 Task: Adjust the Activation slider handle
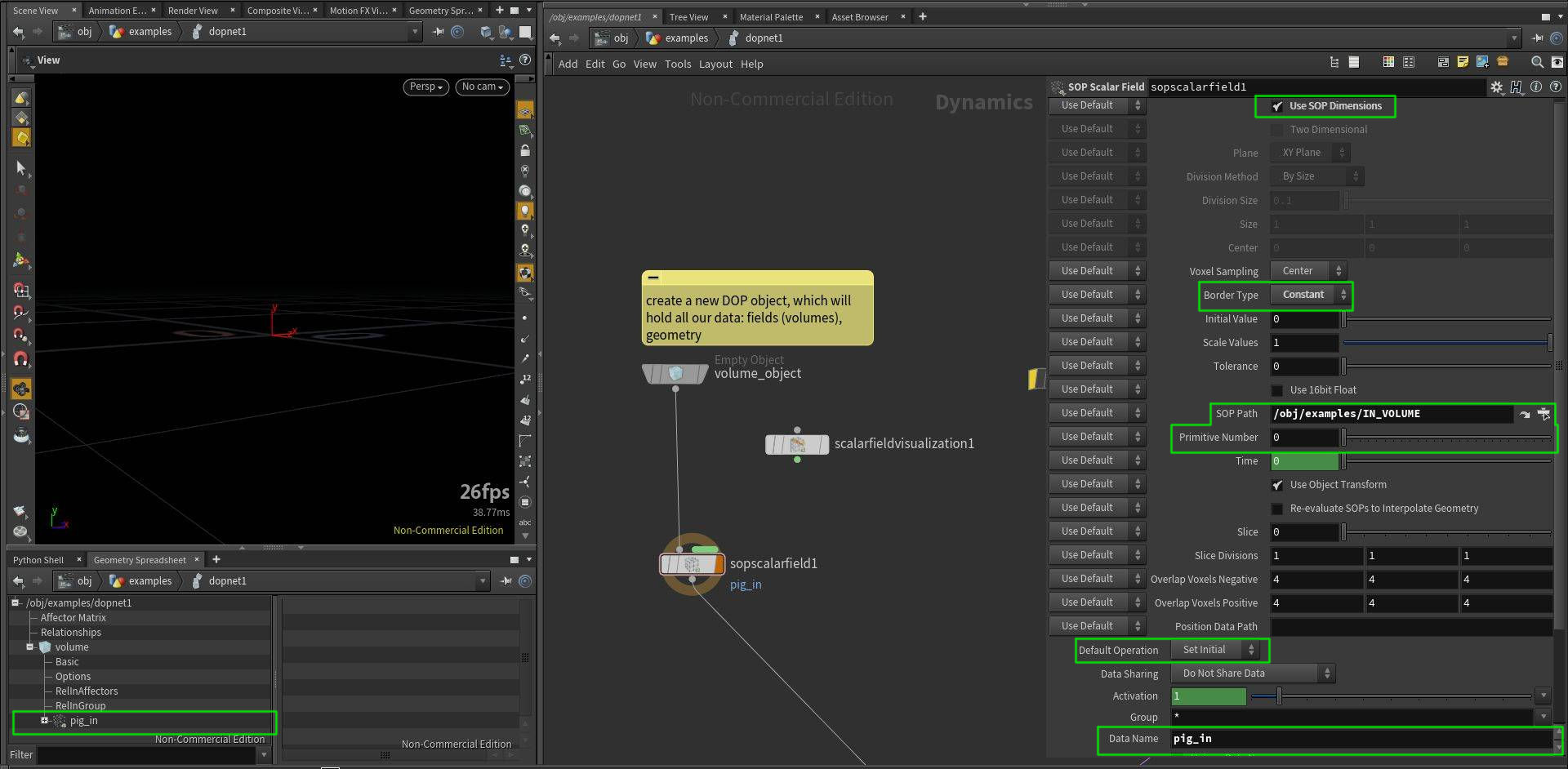(1279, 696)
